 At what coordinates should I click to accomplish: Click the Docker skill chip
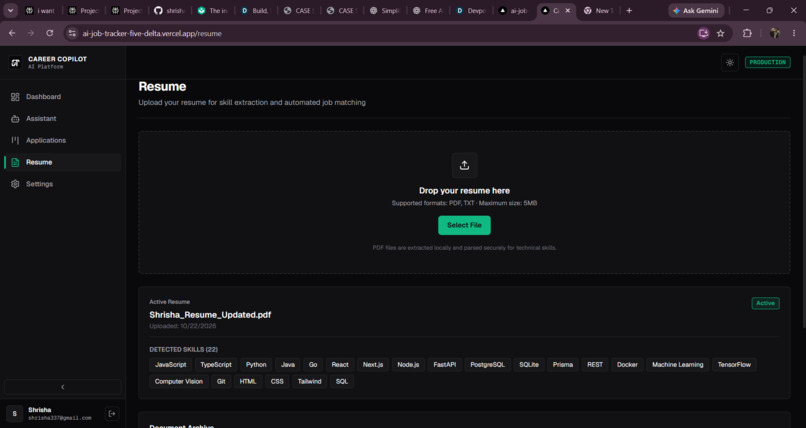(627, 365)
